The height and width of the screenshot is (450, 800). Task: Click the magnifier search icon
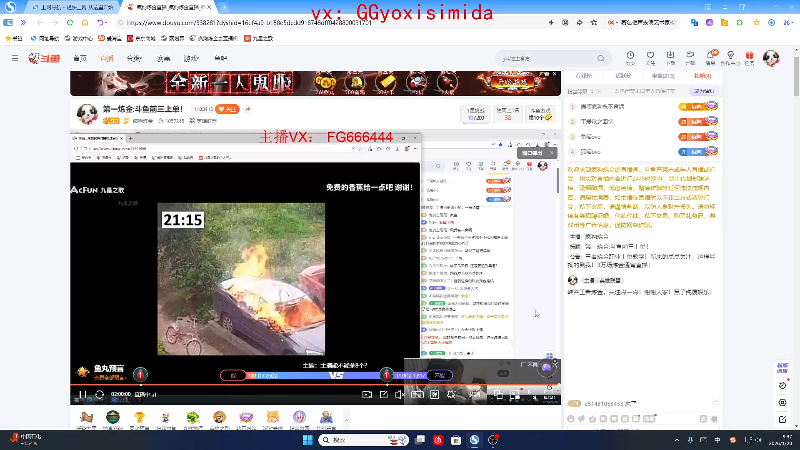601,59
